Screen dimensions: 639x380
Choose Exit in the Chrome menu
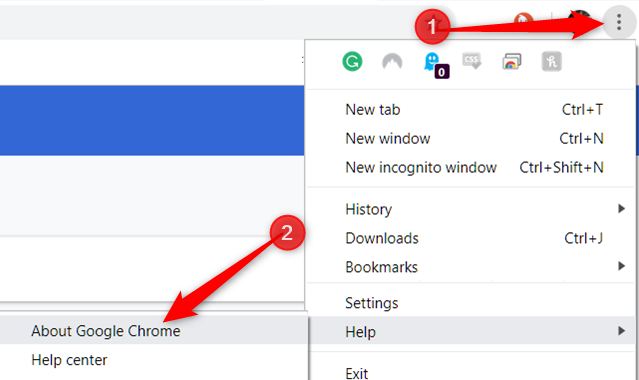(x=471, y=372)
